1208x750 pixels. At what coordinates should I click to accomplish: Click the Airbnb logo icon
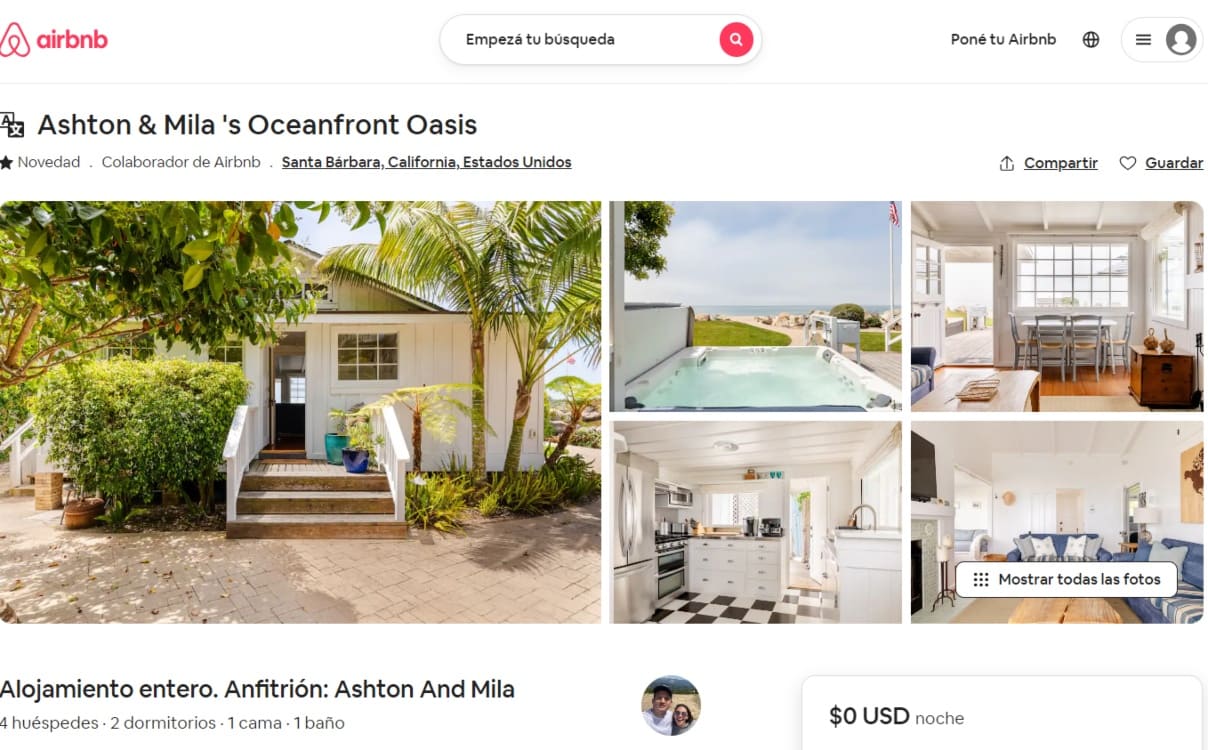click(15, 40)
